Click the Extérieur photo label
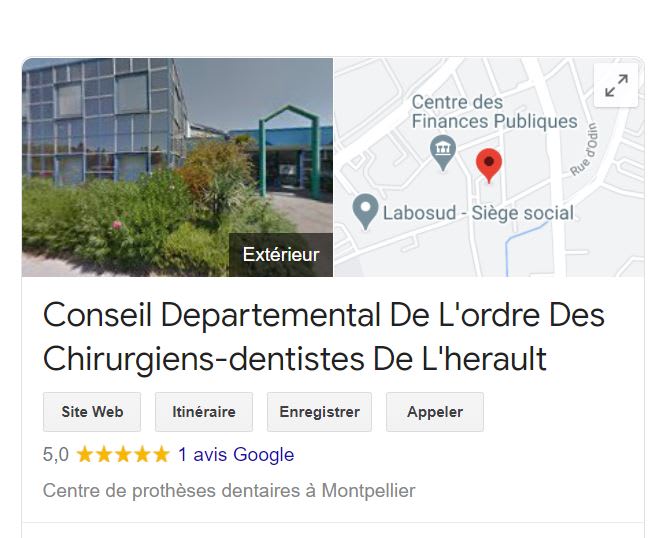 pos(281,254)
